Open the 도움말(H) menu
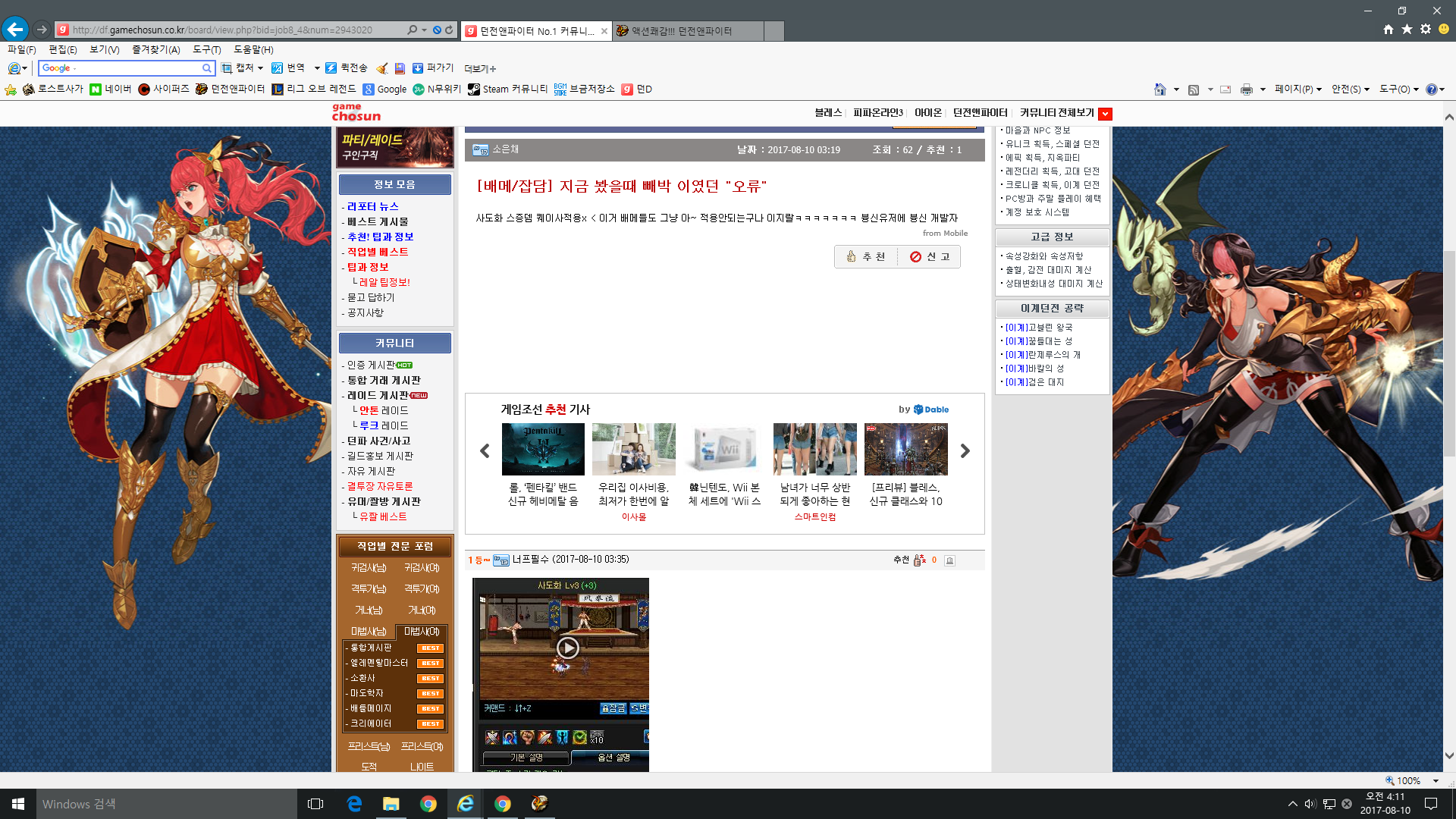The width and height of the screenshot is (1456, 819). [253, 49]
